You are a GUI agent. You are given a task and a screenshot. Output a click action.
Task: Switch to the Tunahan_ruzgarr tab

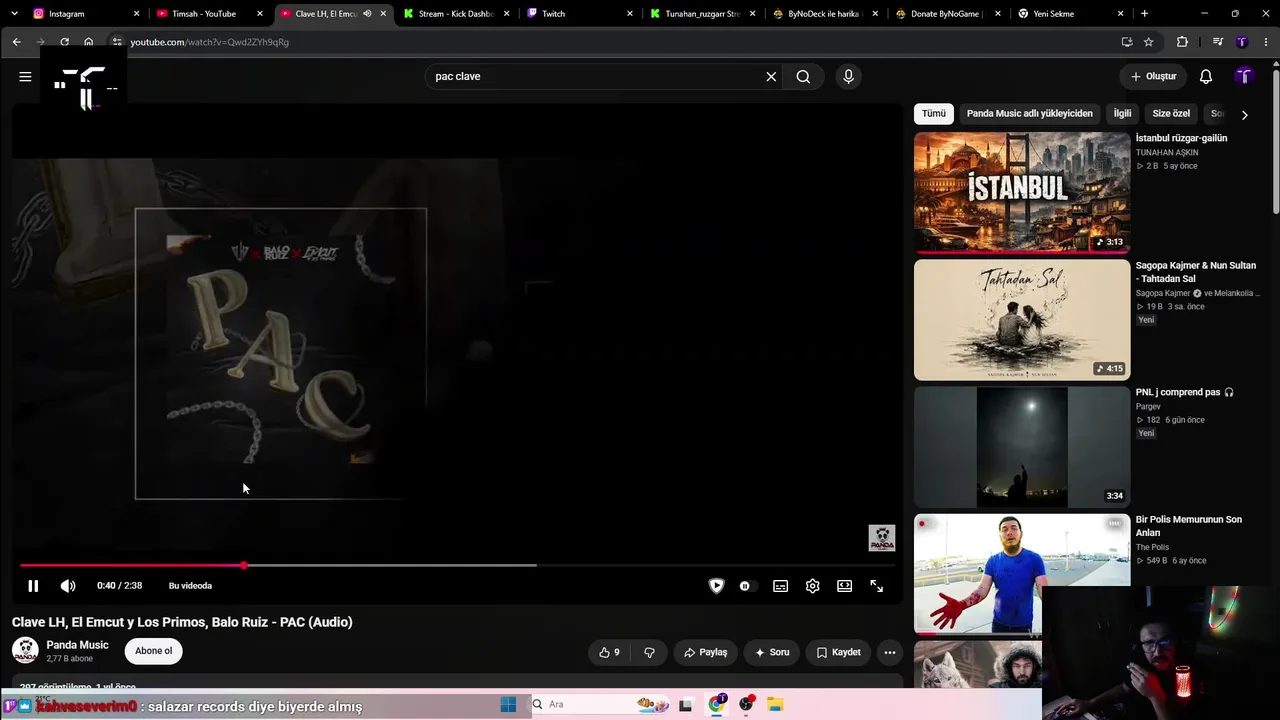point(702,14)
